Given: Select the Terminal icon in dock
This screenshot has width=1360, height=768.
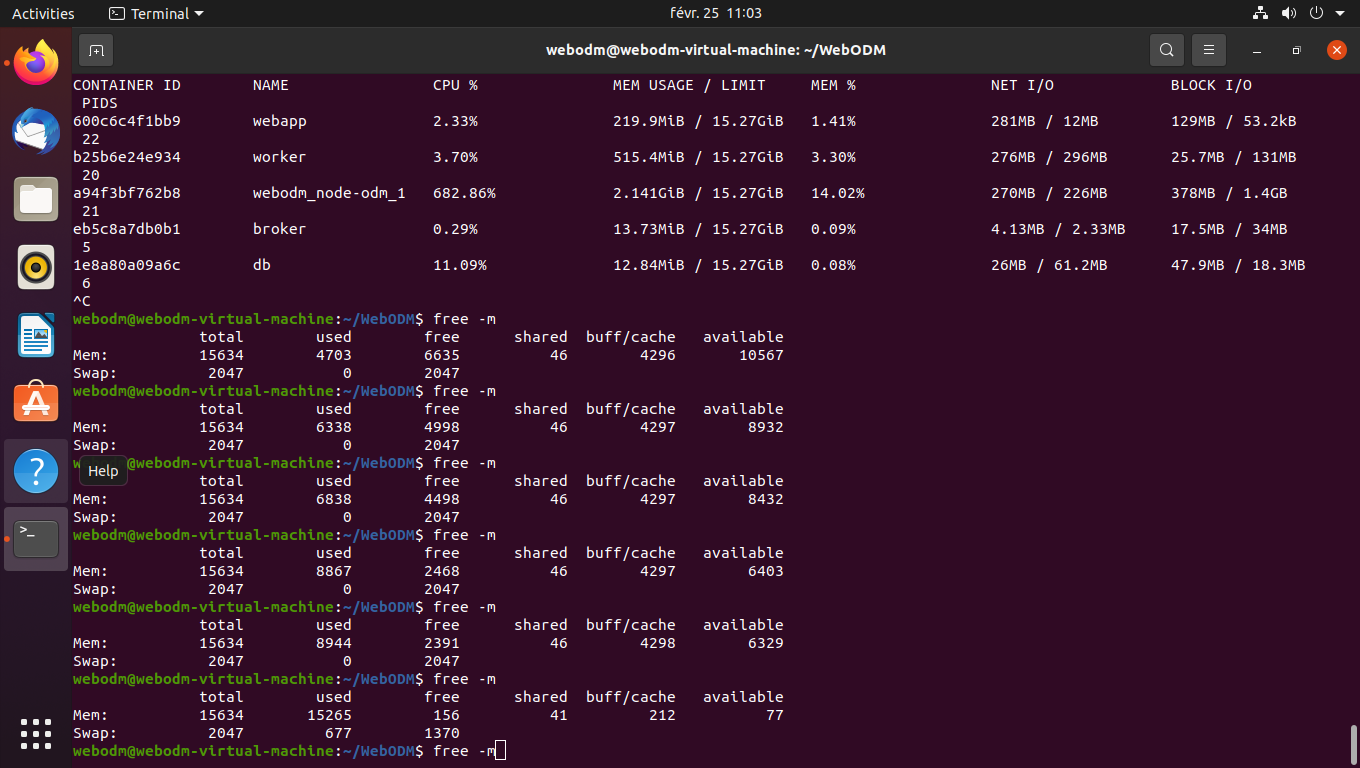Looking at the screenshot, I should point(36,539).
